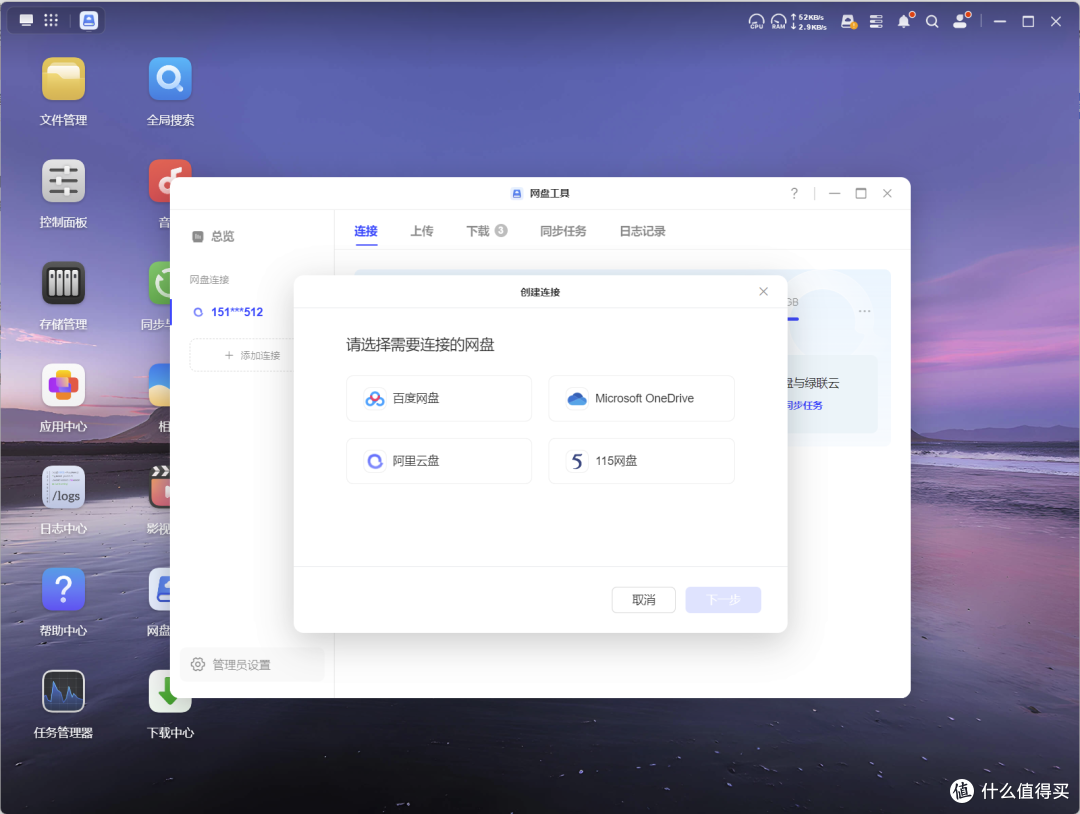Choose 115网盘 to connect
This screenshot has width=1080, height=814.
click(x=641, y=461)
